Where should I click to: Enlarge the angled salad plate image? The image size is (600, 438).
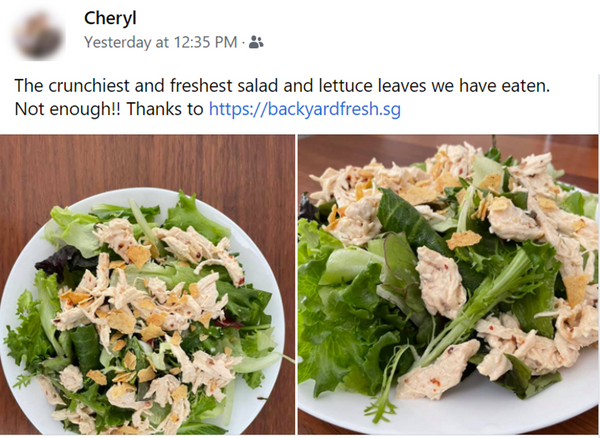click(448, 286)
